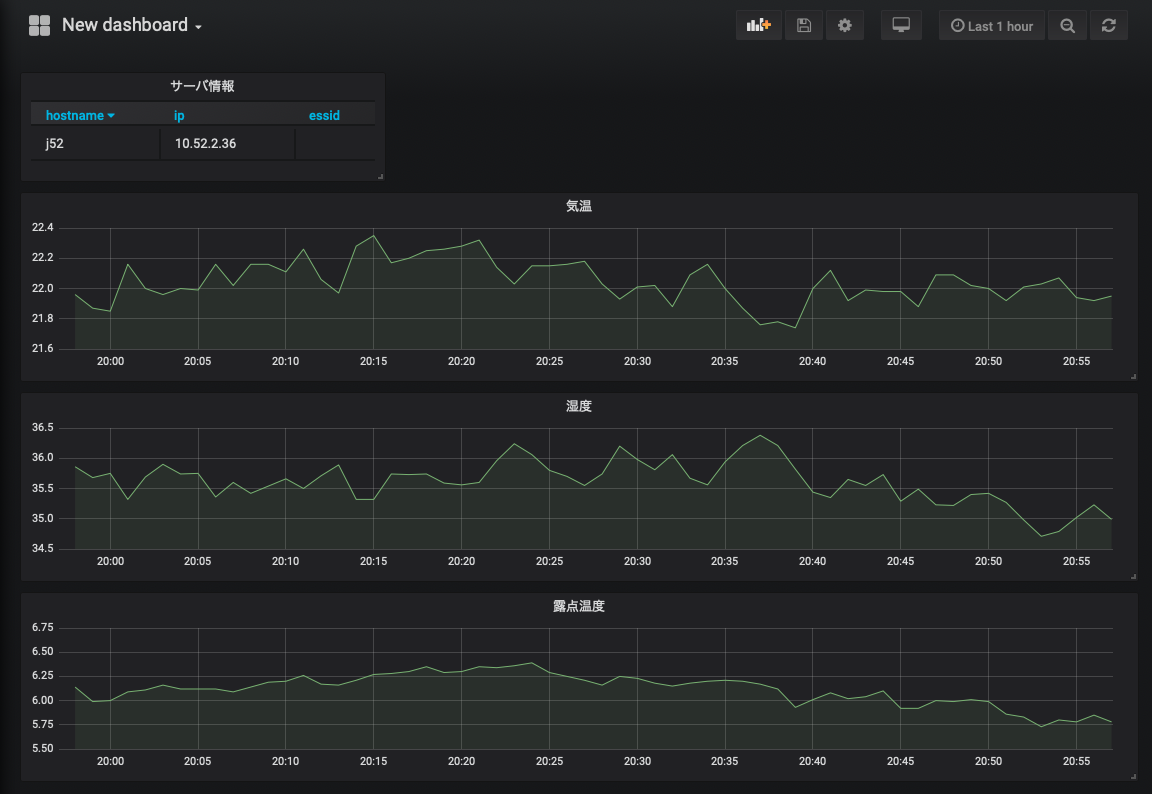Sort table by ip column header
The width and height of the screenshot is (1152, 794).
pyautogui.click(x=180, y=116)
